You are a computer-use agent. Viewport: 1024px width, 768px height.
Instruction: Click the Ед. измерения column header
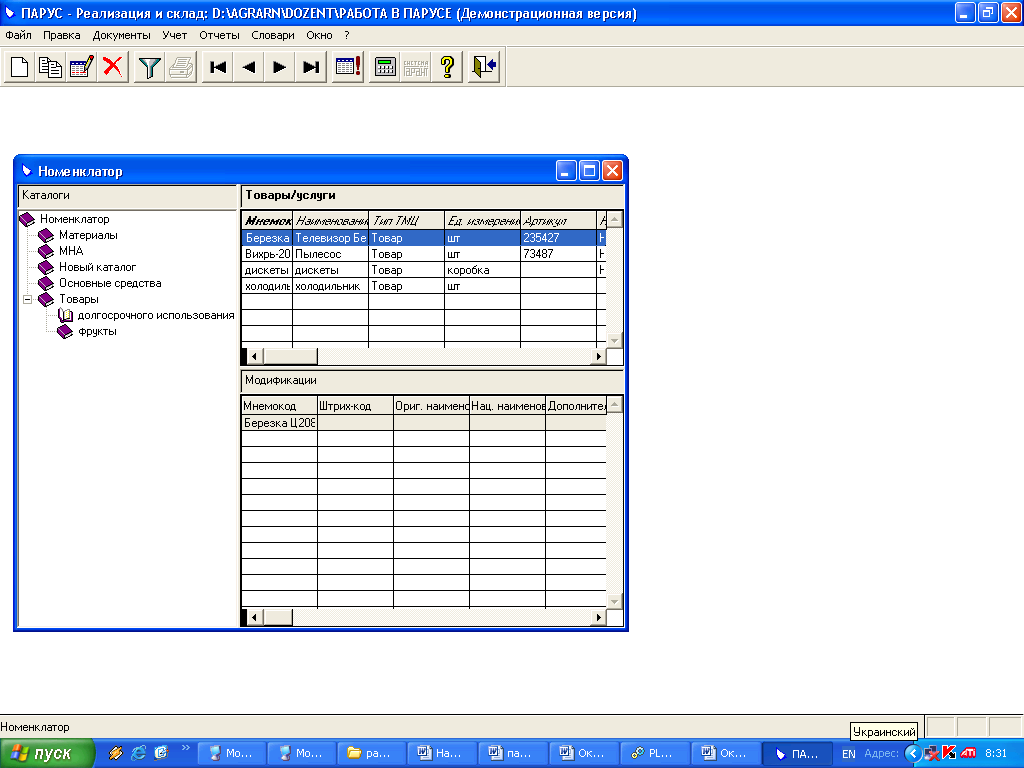pyautogui.click(x=483, y=221)
